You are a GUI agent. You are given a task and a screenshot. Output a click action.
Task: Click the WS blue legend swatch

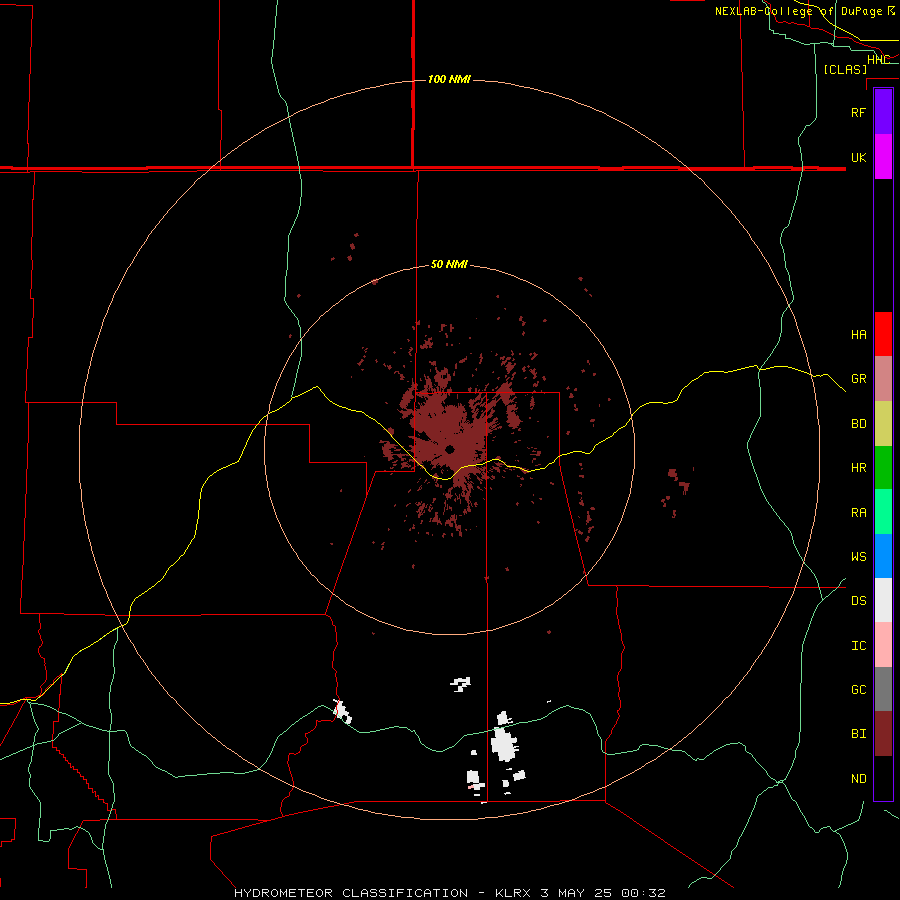pos(883,556)
